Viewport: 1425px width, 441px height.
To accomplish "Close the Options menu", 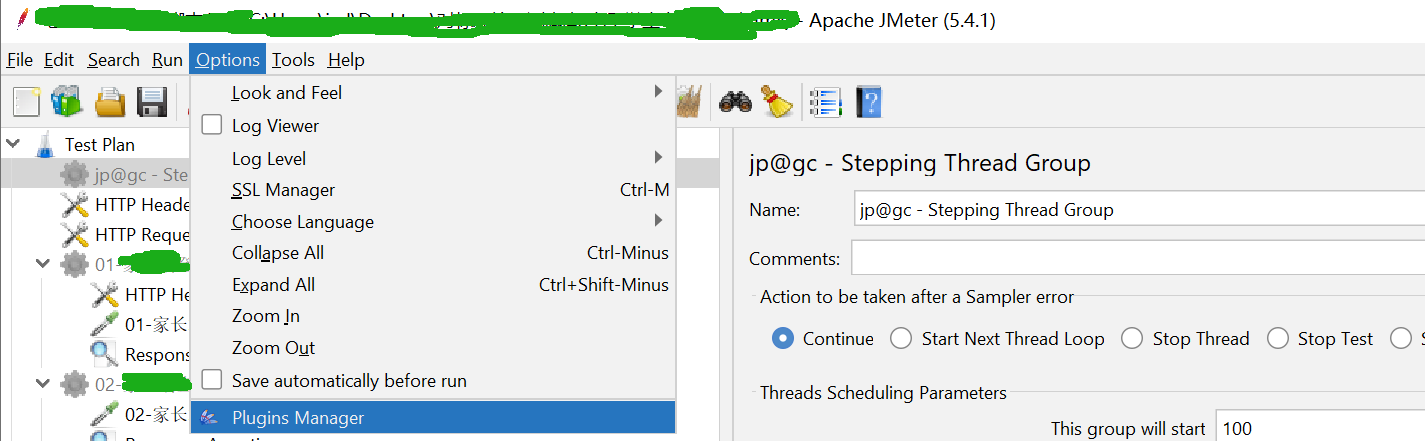I will [x=228, y=60].
